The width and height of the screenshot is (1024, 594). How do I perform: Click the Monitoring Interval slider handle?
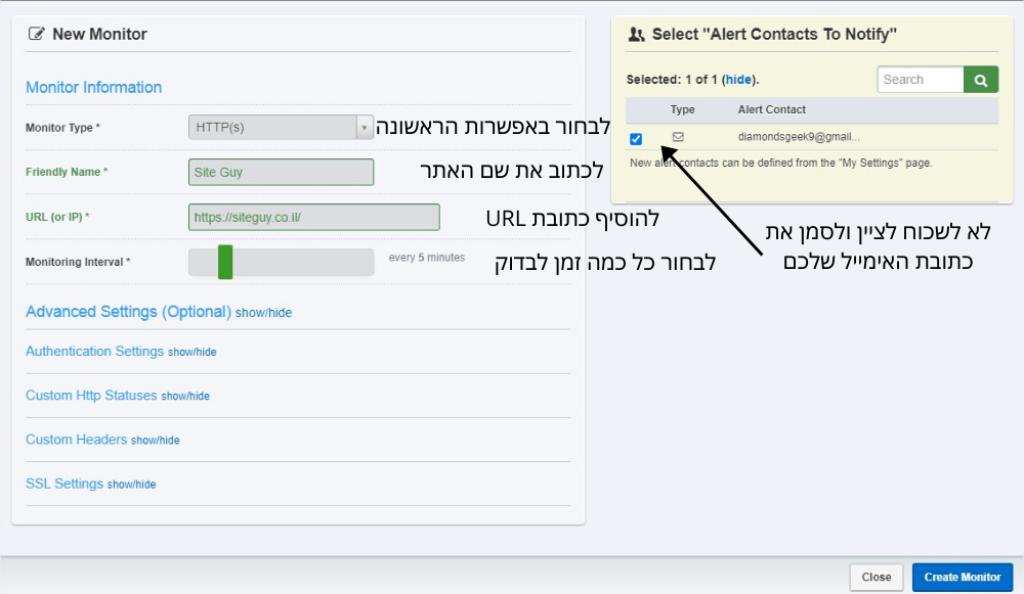point(225,262)
